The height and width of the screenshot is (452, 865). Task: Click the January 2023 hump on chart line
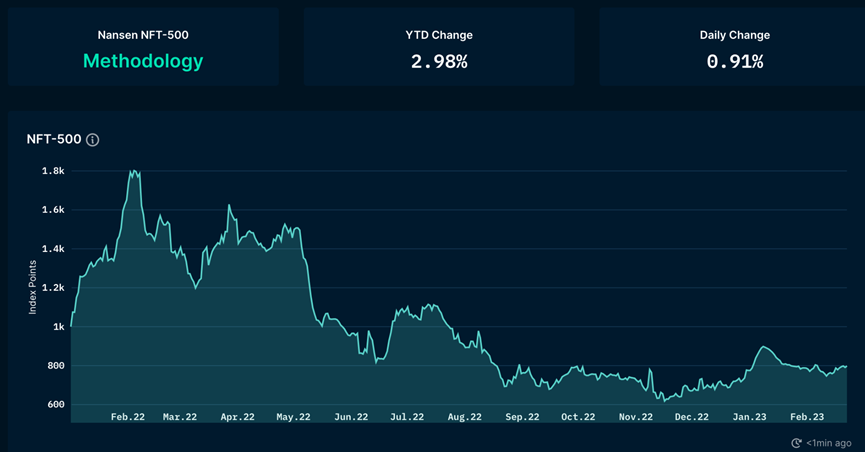(763, 347)
